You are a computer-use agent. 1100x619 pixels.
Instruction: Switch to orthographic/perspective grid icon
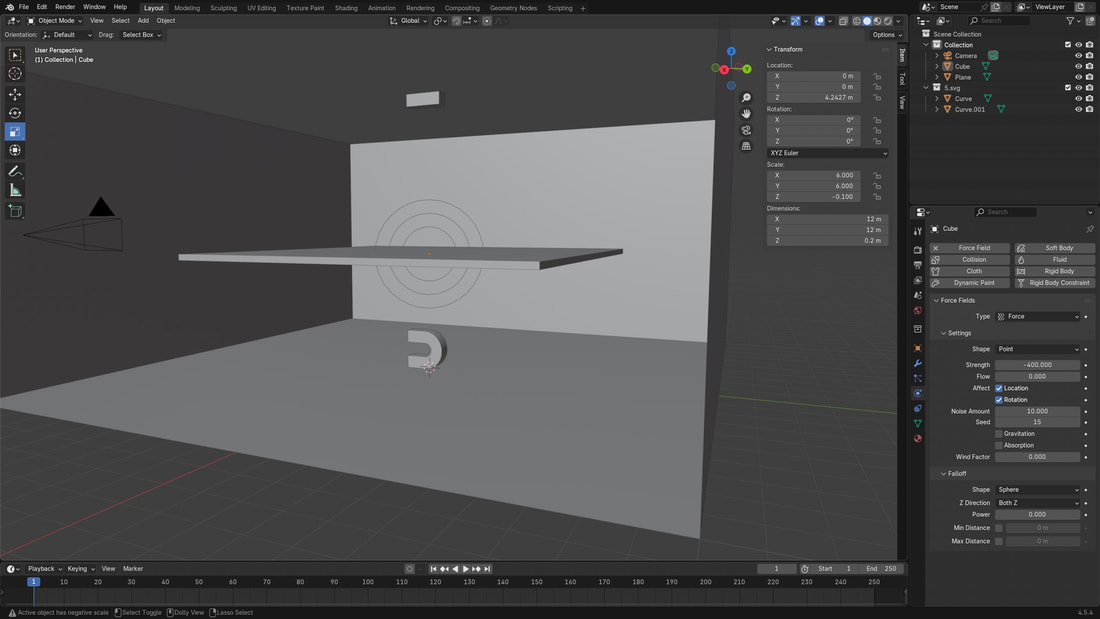coord(746,146)
